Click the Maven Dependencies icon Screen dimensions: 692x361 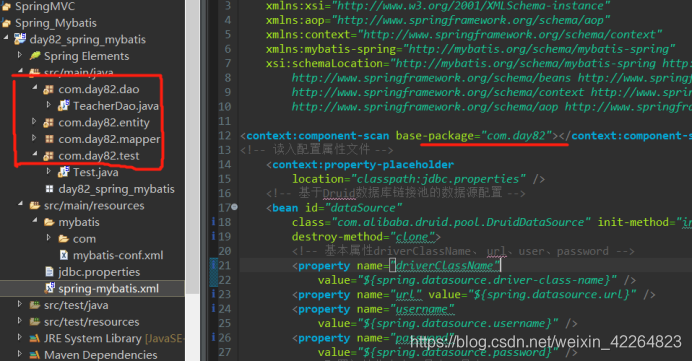pyautogui.click(x=35, y=355)
